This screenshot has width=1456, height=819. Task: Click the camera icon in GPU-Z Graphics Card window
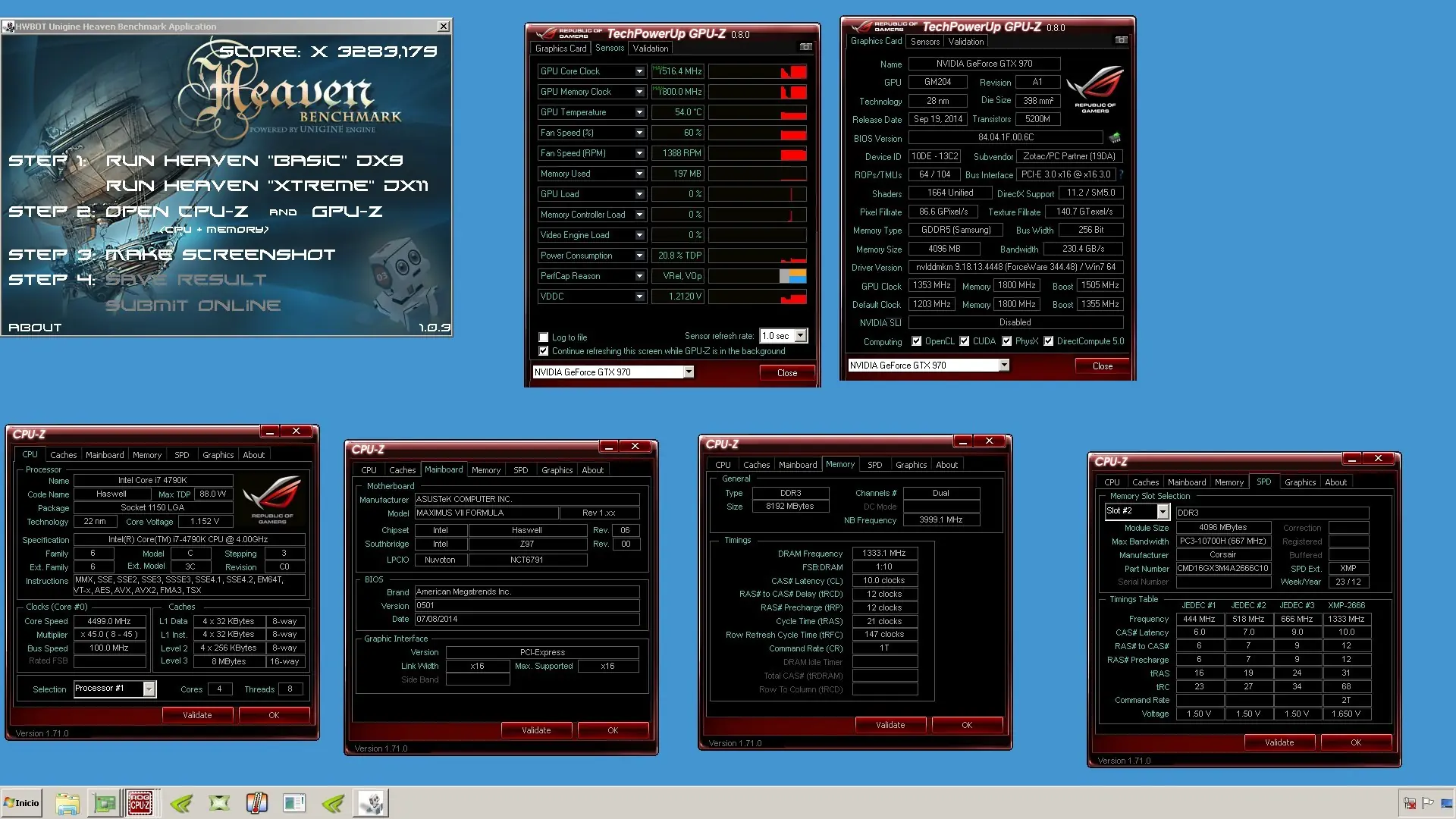[x=1121, y=40]
